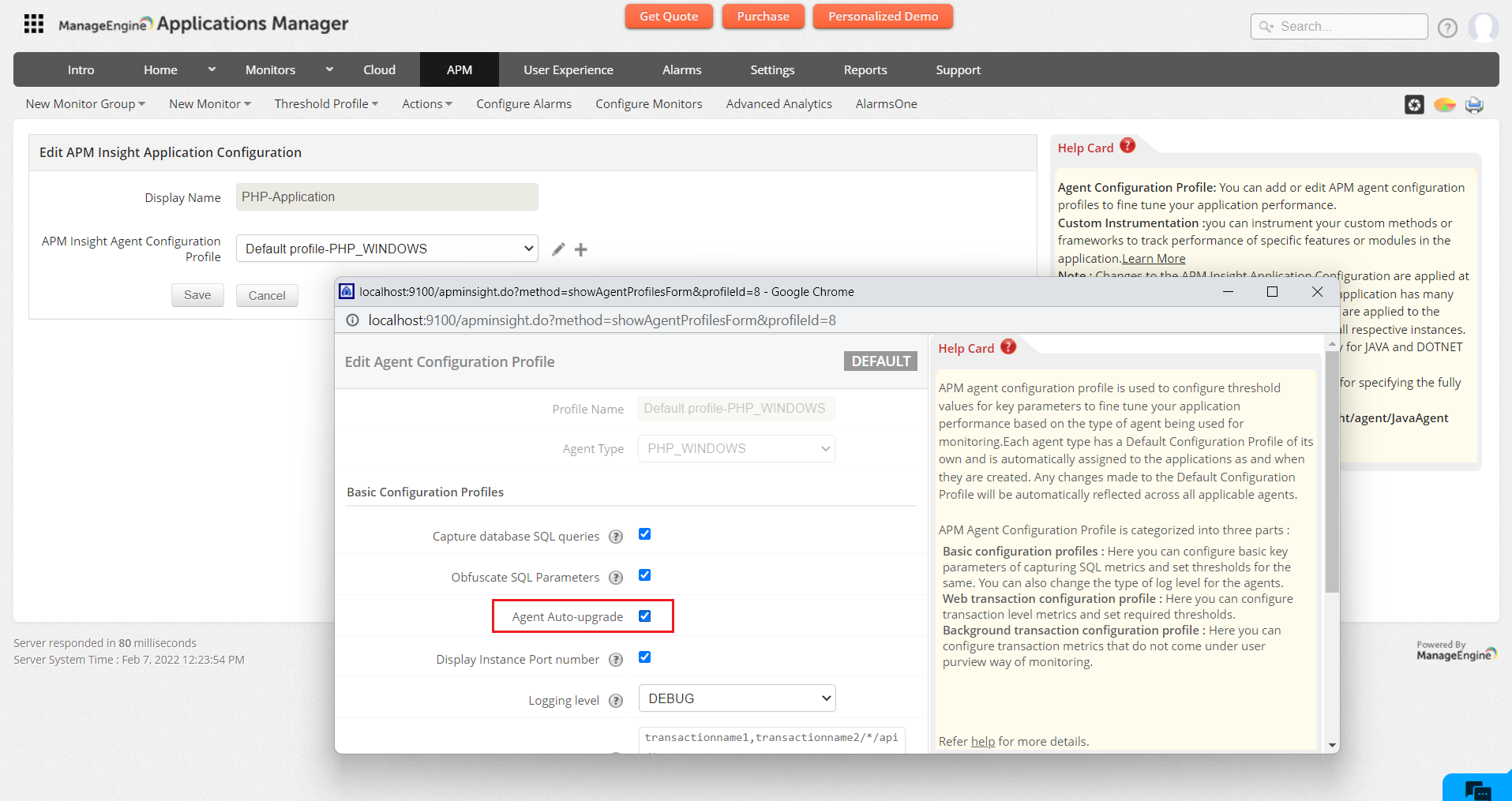Image resolution: width=1512 pixels, height=801 pixels.
Task: Open the Support tab
Action: 959,69
